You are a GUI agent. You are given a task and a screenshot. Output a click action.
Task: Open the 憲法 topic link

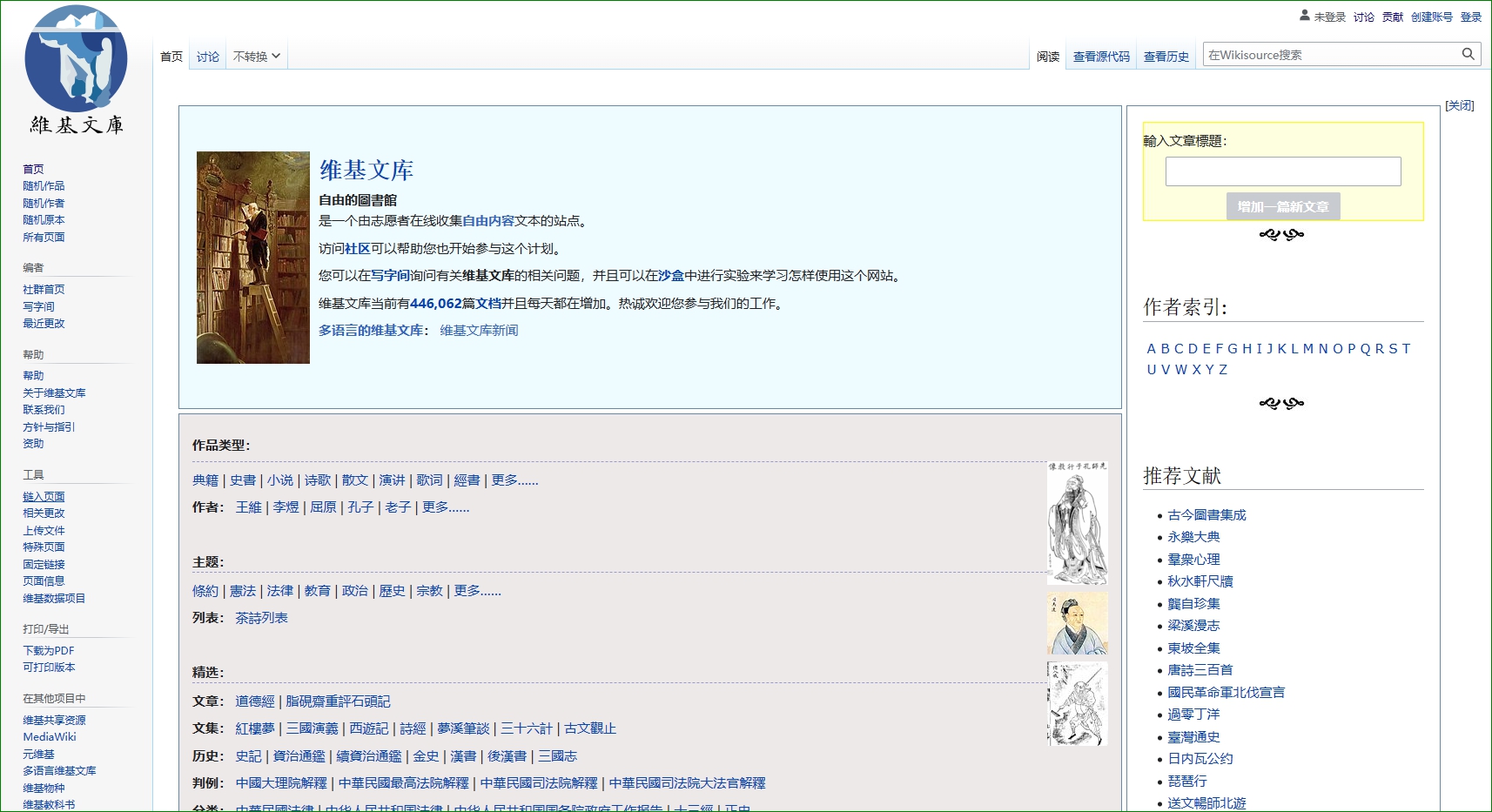point(243,590)
